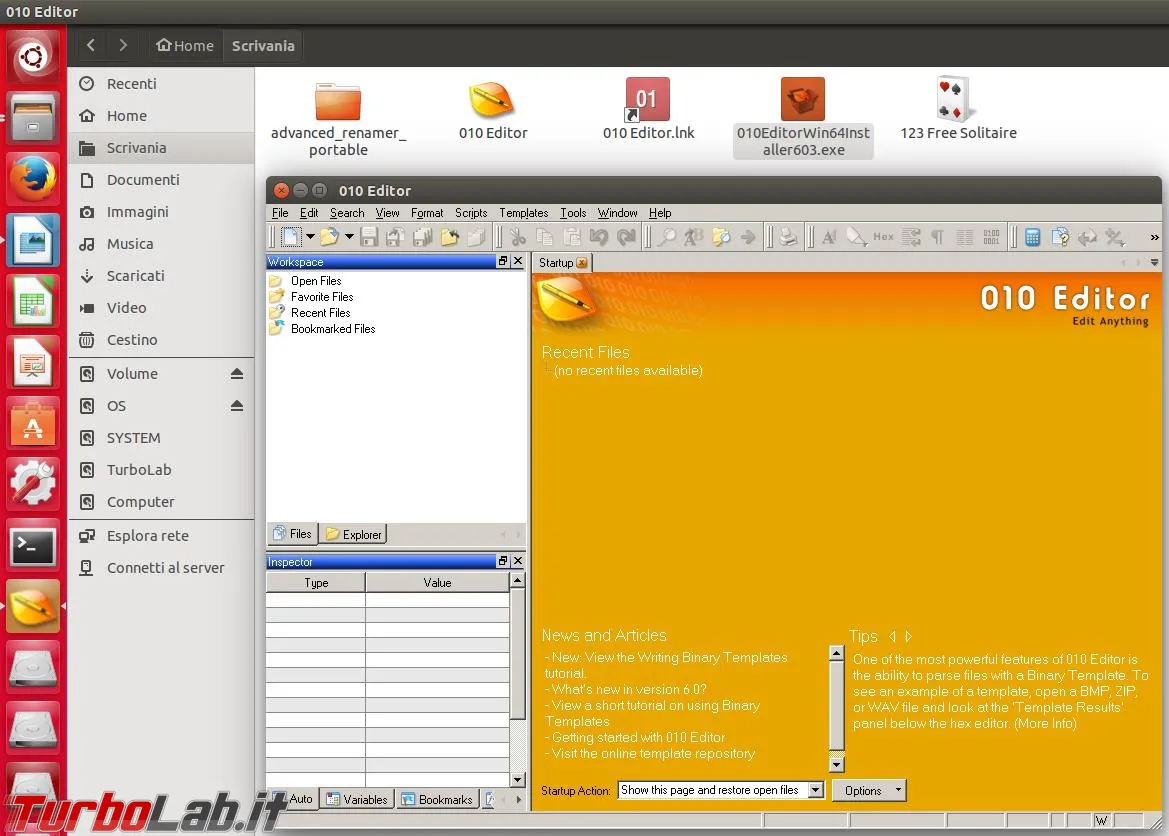Select Bookmarked Files in the Workspace tree

point(333,329)
